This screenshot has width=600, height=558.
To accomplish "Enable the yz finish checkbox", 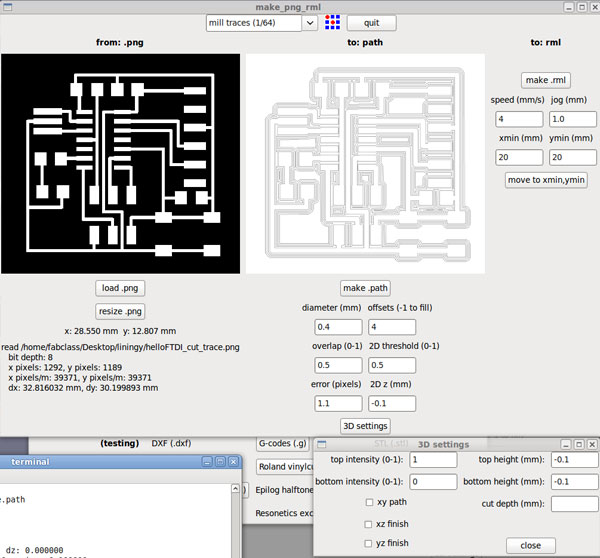I will [368, 543].
